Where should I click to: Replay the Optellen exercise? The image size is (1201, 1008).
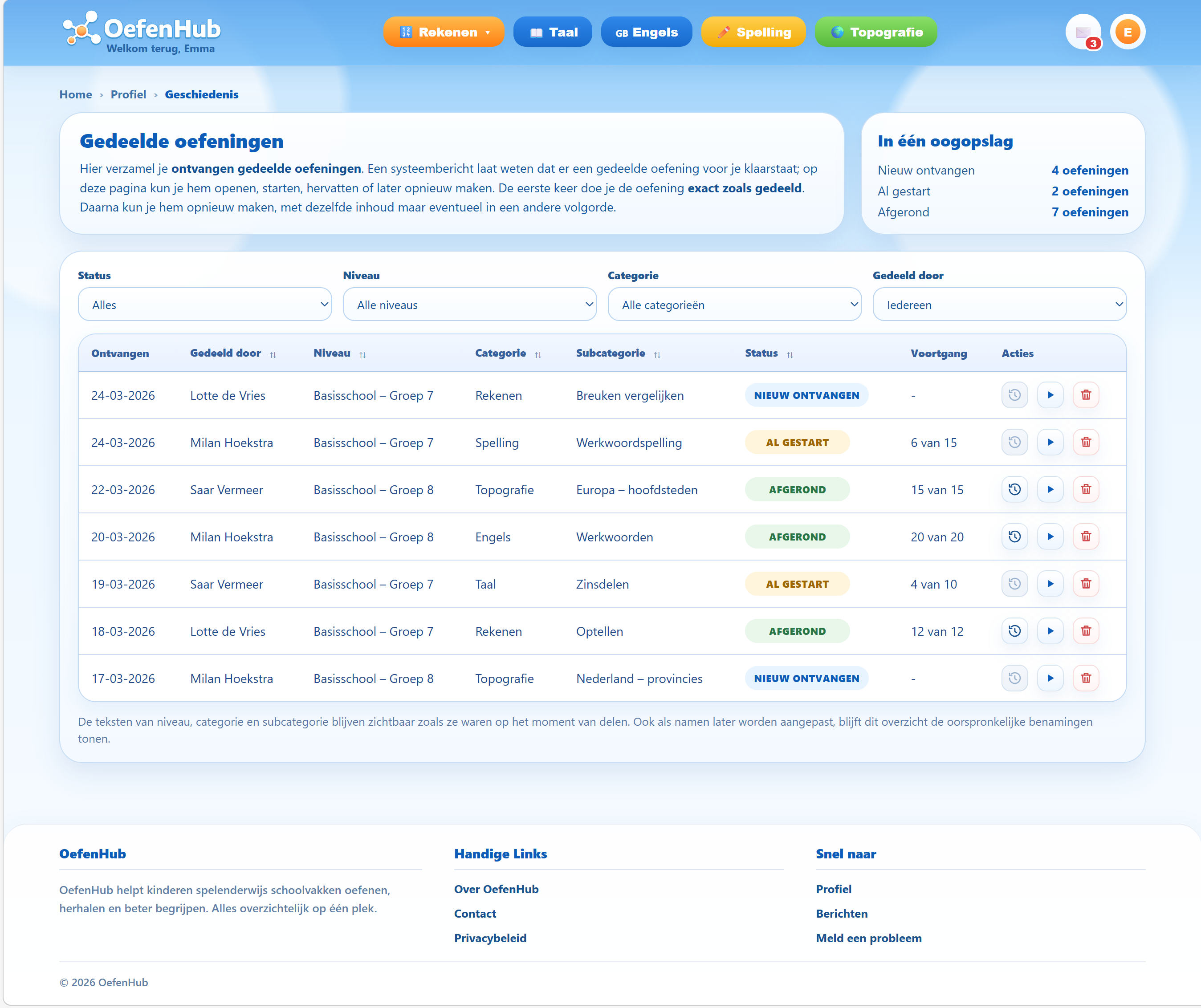point(1050,630)
